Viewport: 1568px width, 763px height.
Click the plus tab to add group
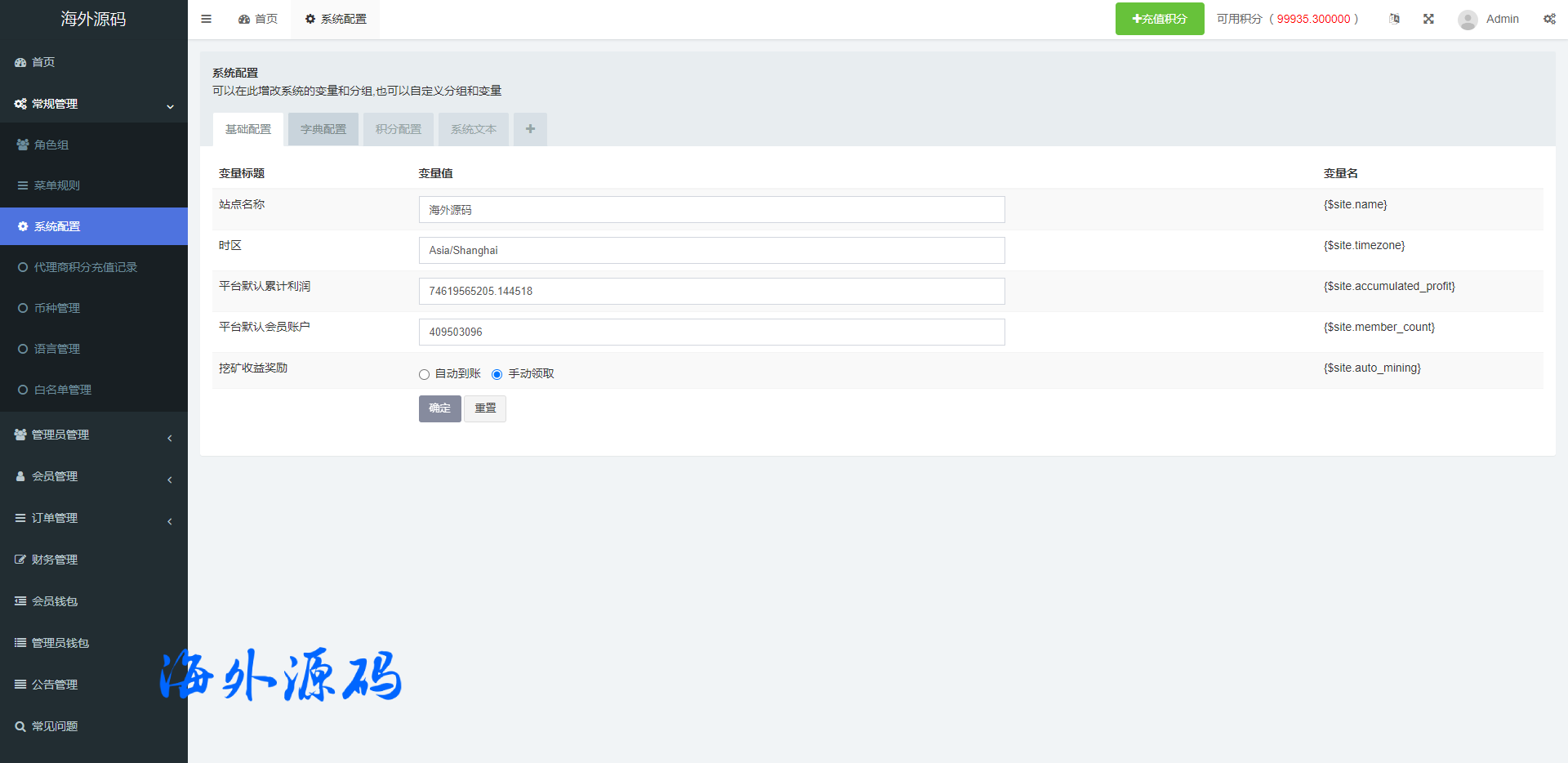[530, 129]
